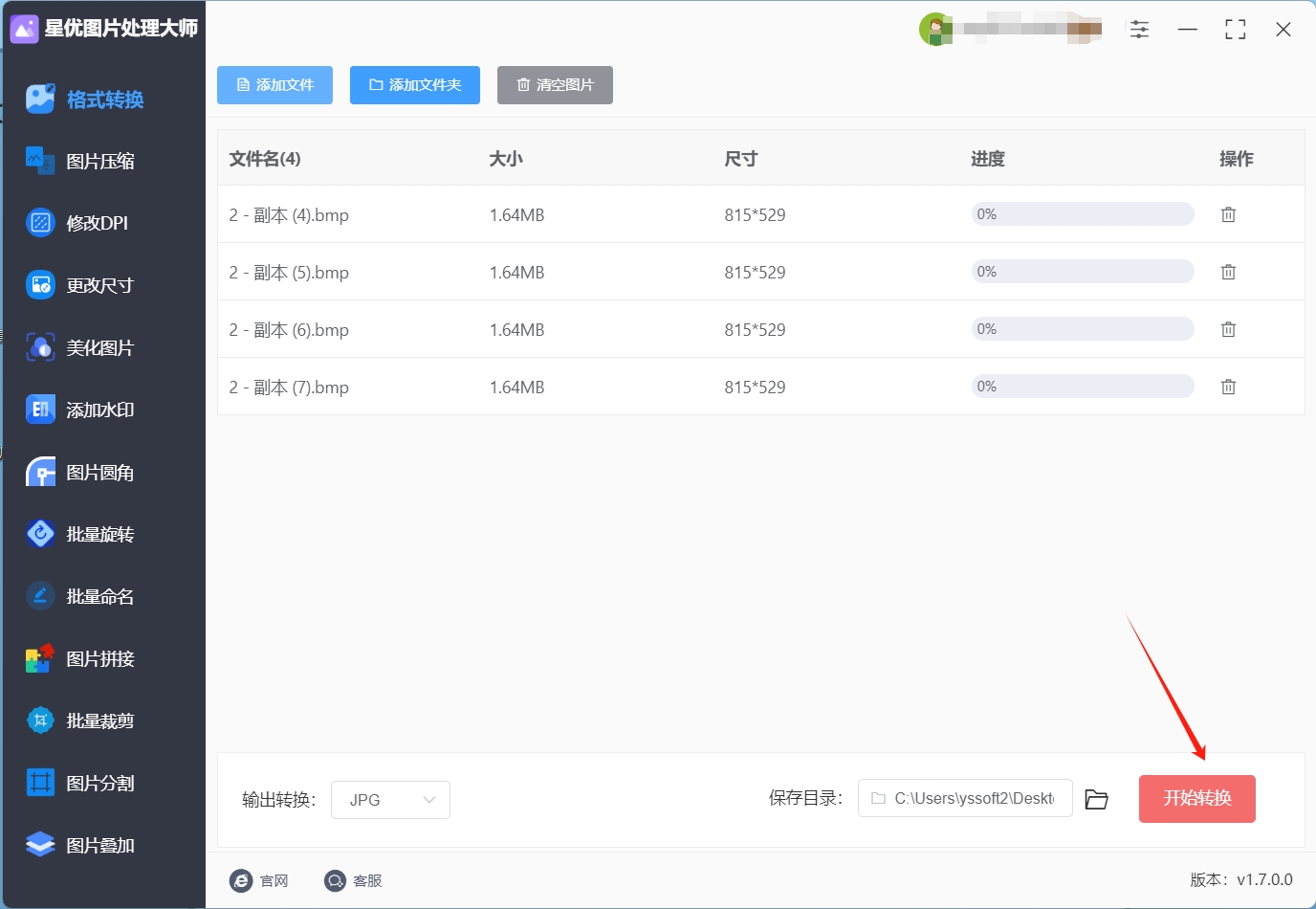1316x909 pixels.
Task: Open 添加水印 watermark tool
Action: (103, 410)
